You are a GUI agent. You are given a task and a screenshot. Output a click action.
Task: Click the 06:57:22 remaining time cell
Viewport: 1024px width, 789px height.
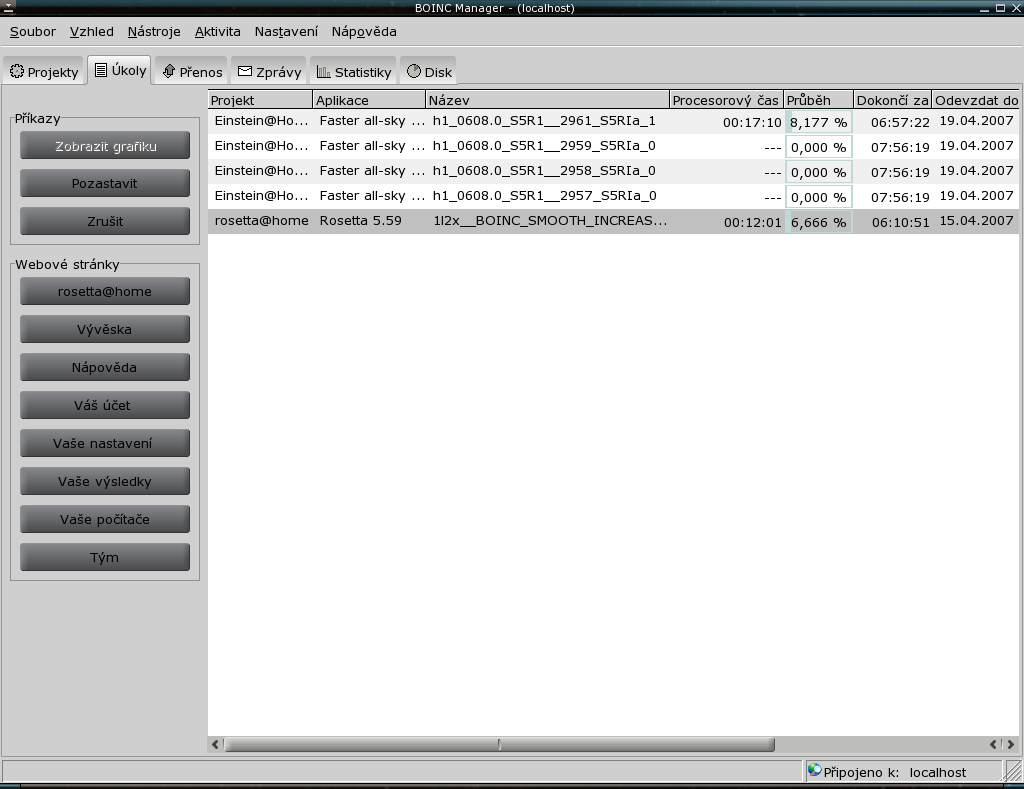(900, 122)
